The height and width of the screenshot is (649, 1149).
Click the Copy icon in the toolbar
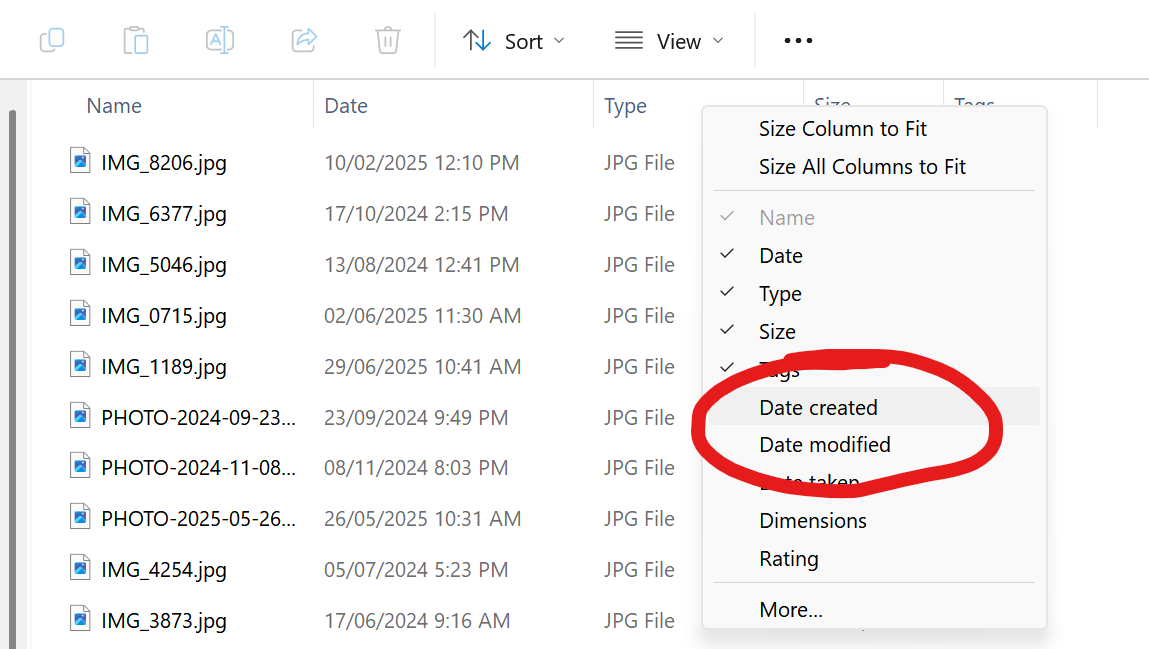pos(52,40)
